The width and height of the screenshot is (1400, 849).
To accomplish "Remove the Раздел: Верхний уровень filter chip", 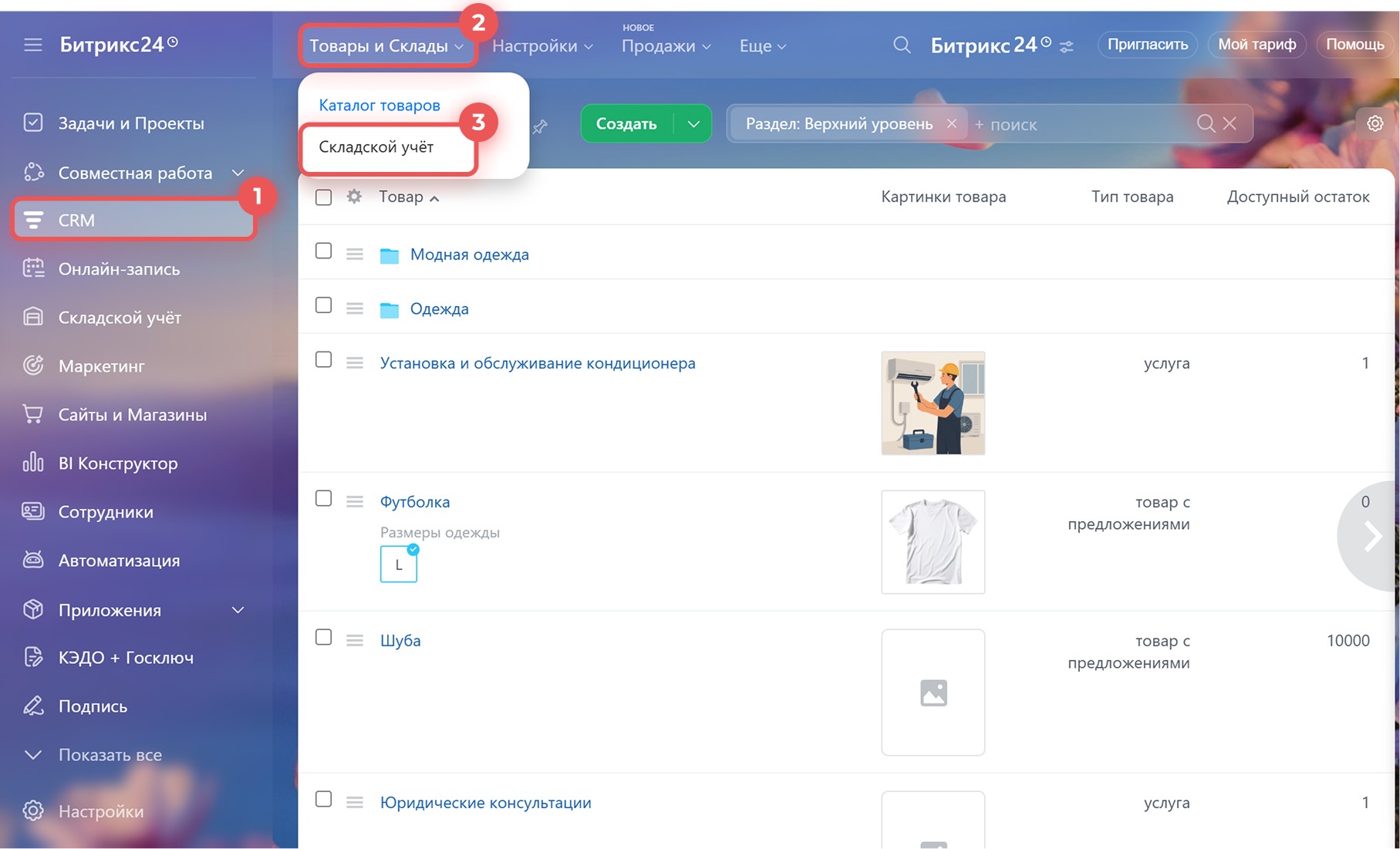I will click(952, 123).
